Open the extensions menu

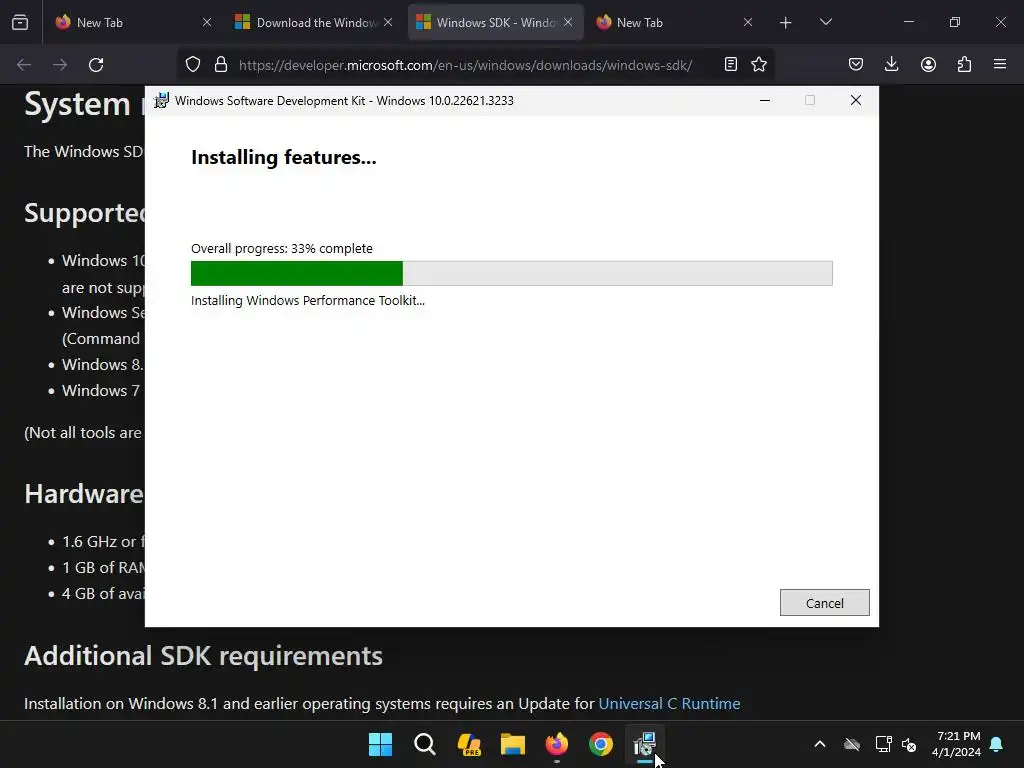click(x=964, y=64)
